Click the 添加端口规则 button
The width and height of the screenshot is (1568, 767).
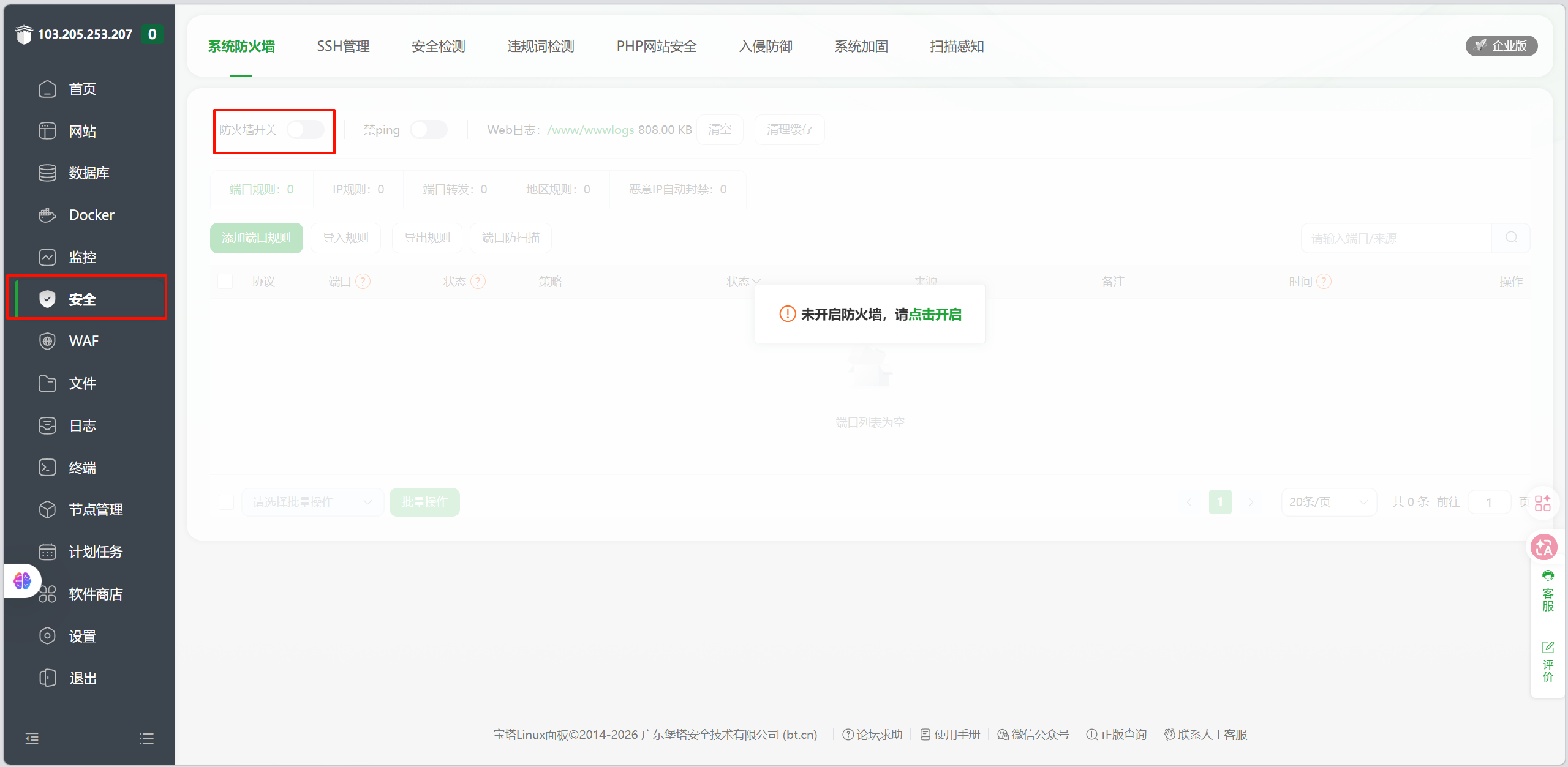tap(256, 238)
